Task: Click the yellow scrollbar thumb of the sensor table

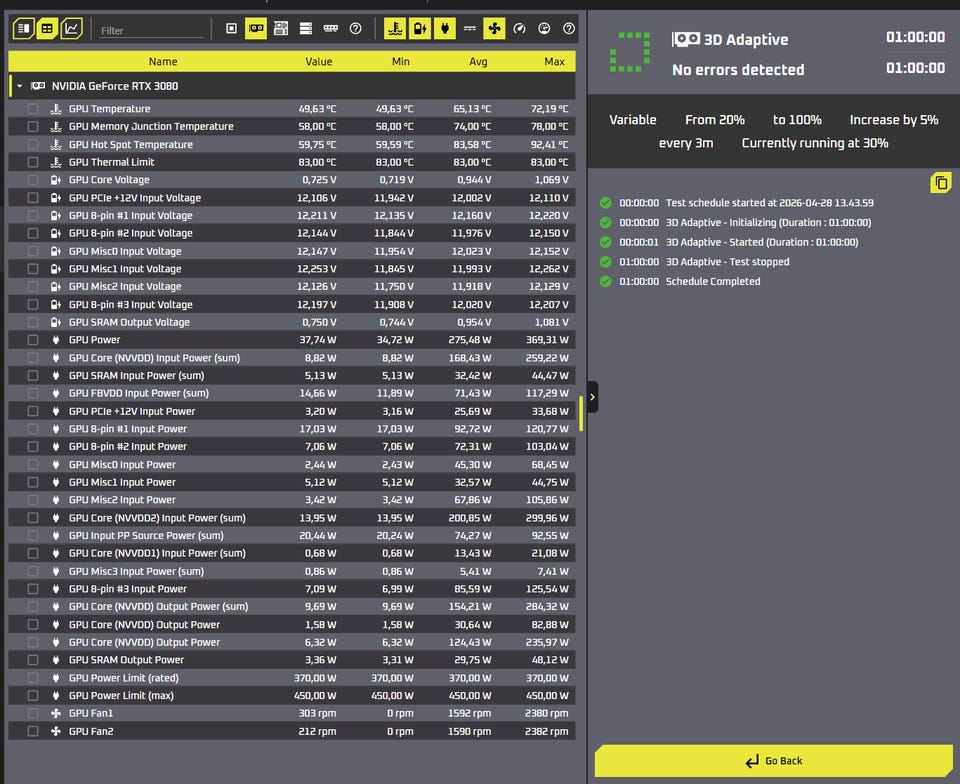Action: point(580,413)
